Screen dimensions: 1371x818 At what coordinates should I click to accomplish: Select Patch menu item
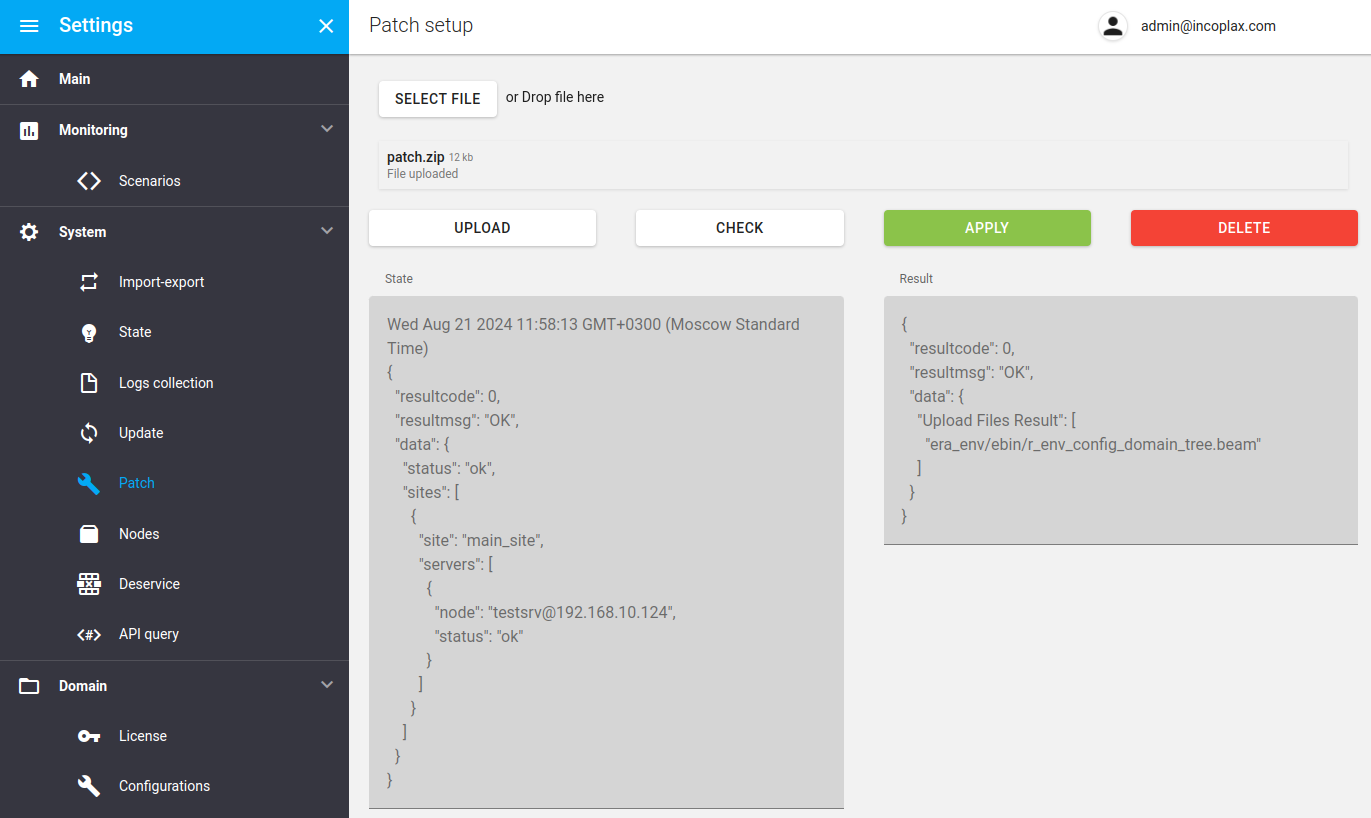(174, 483)
